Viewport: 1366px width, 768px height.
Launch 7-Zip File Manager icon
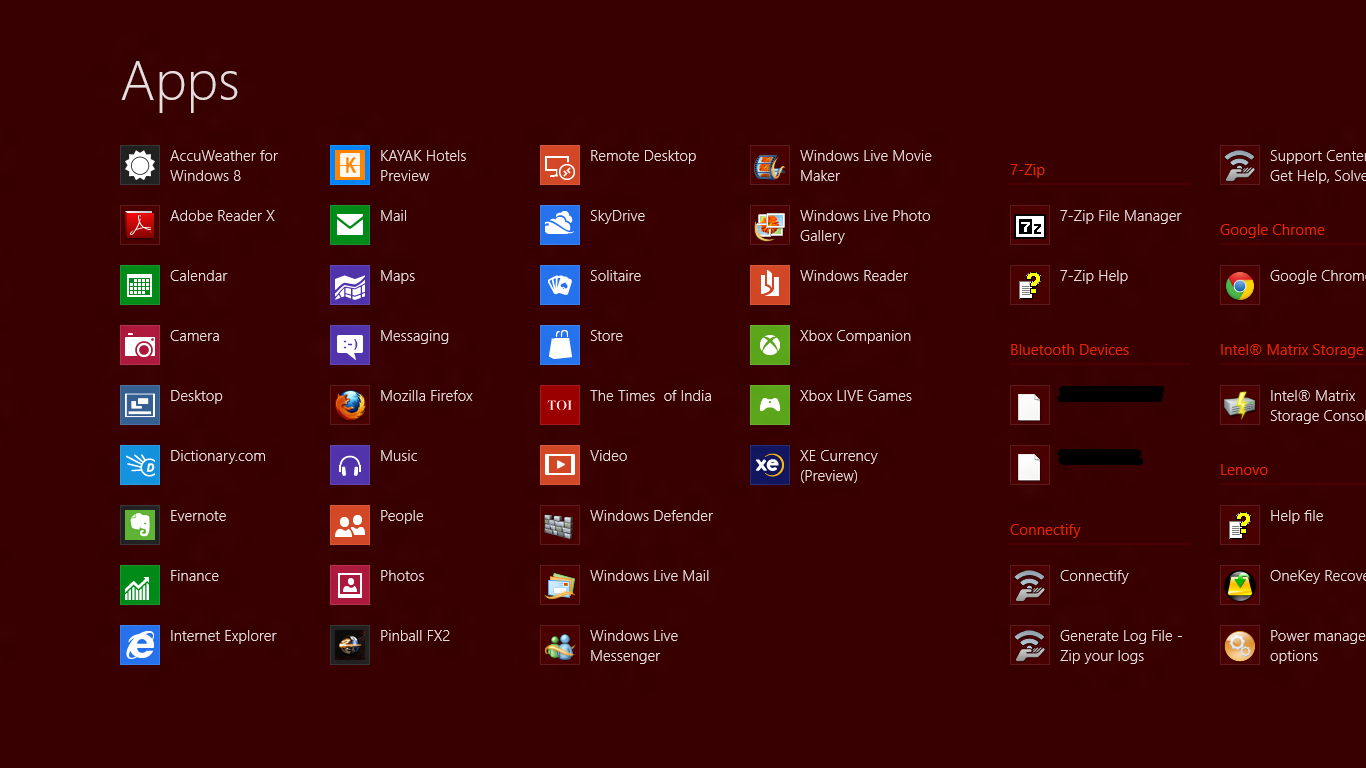coord(1030,225)
